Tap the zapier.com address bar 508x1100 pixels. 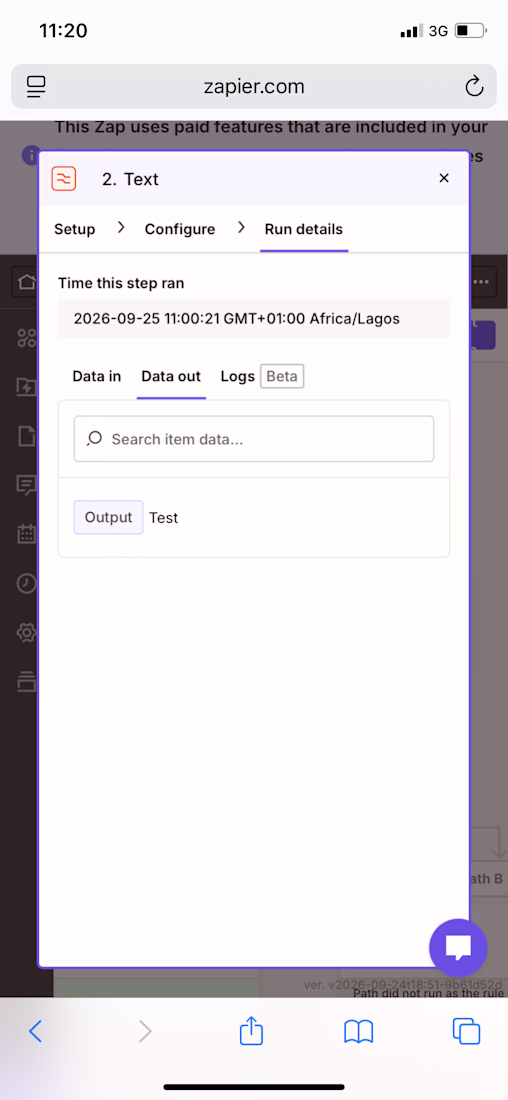pos(254,86)
